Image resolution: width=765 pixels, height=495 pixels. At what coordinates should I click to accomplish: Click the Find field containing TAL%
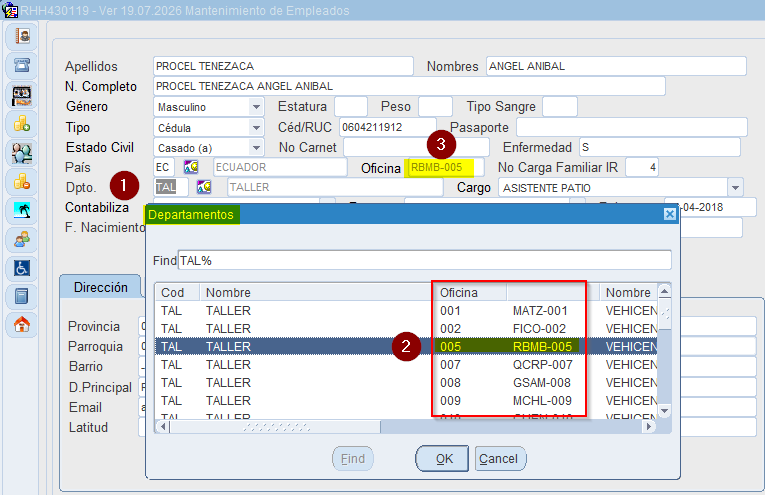pyautogui.click(x=424, y=260)
